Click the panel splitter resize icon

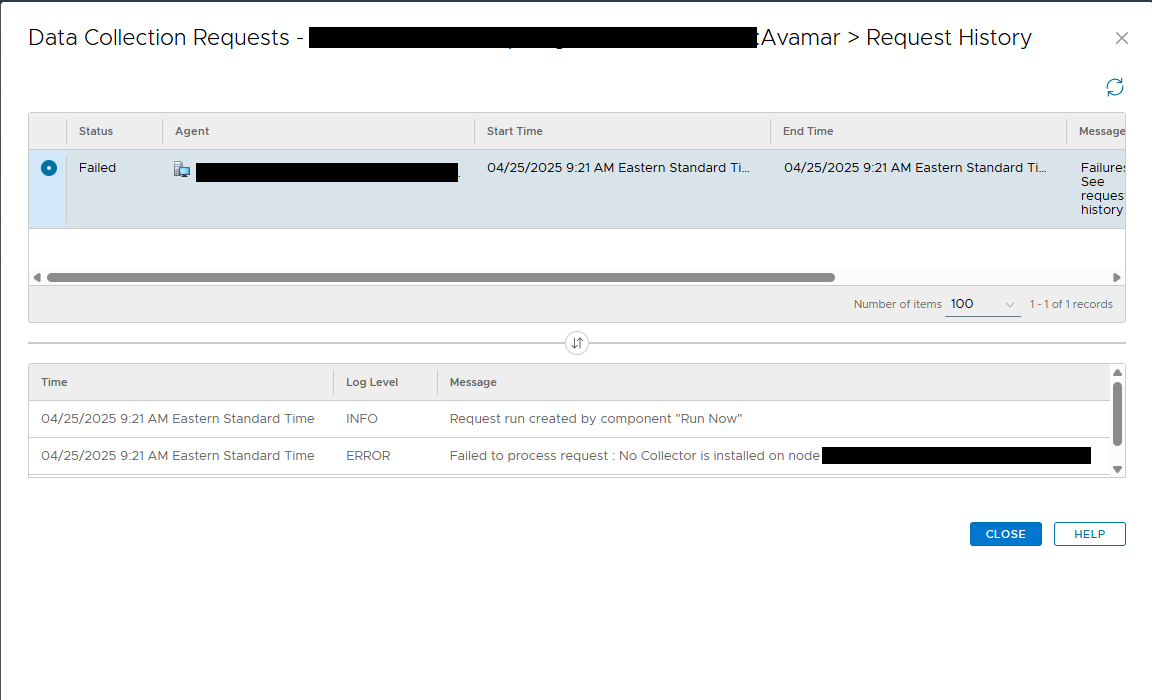(577, 342)
